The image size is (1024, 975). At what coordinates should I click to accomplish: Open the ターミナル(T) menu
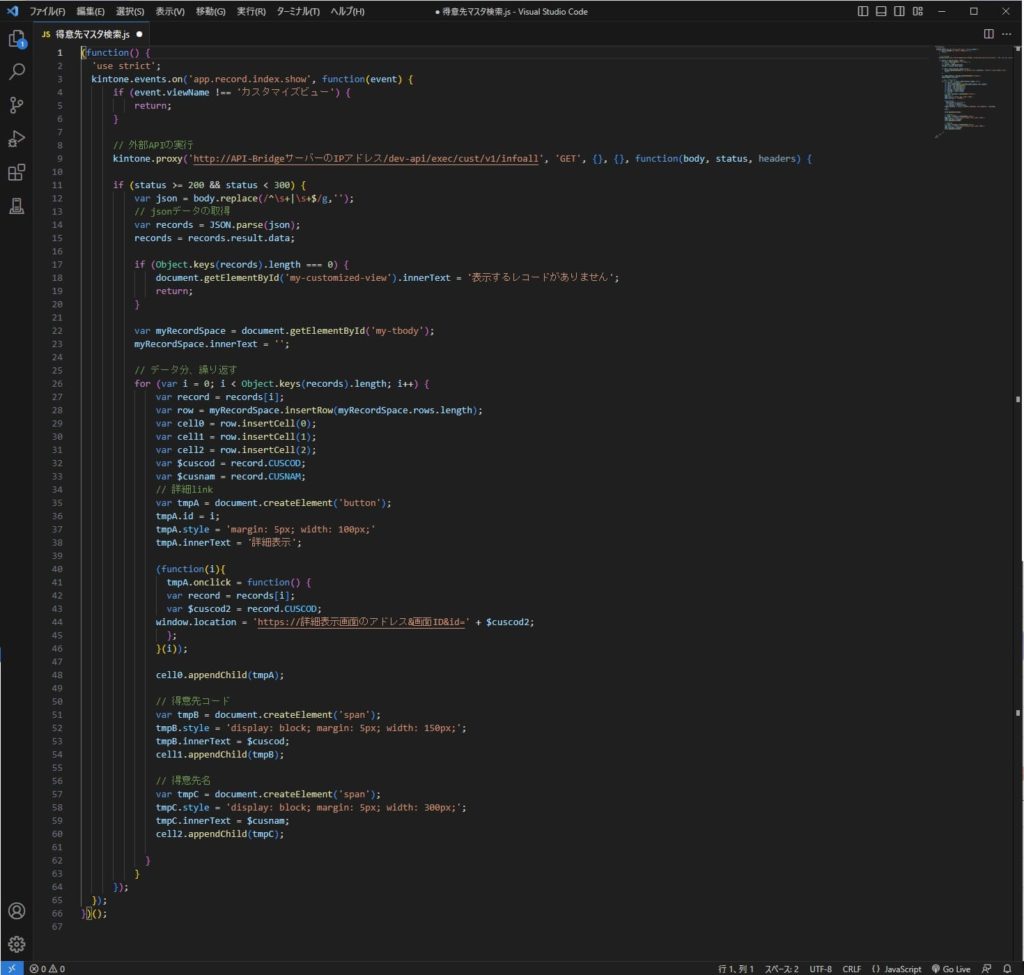tap(298, 12)
